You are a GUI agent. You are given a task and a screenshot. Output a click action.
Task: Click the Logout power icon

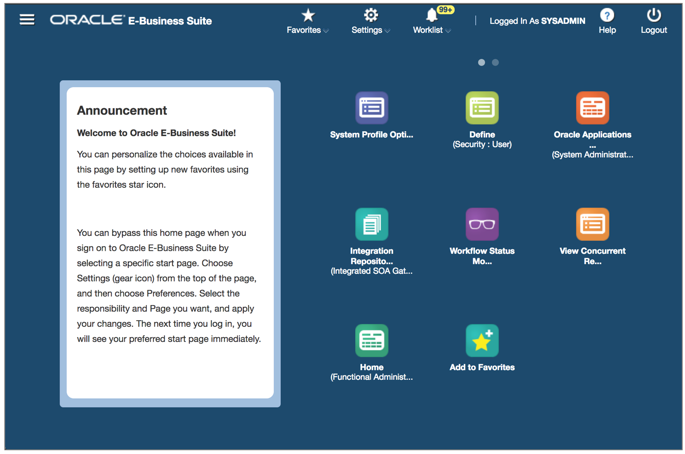[x=654, y=15]
